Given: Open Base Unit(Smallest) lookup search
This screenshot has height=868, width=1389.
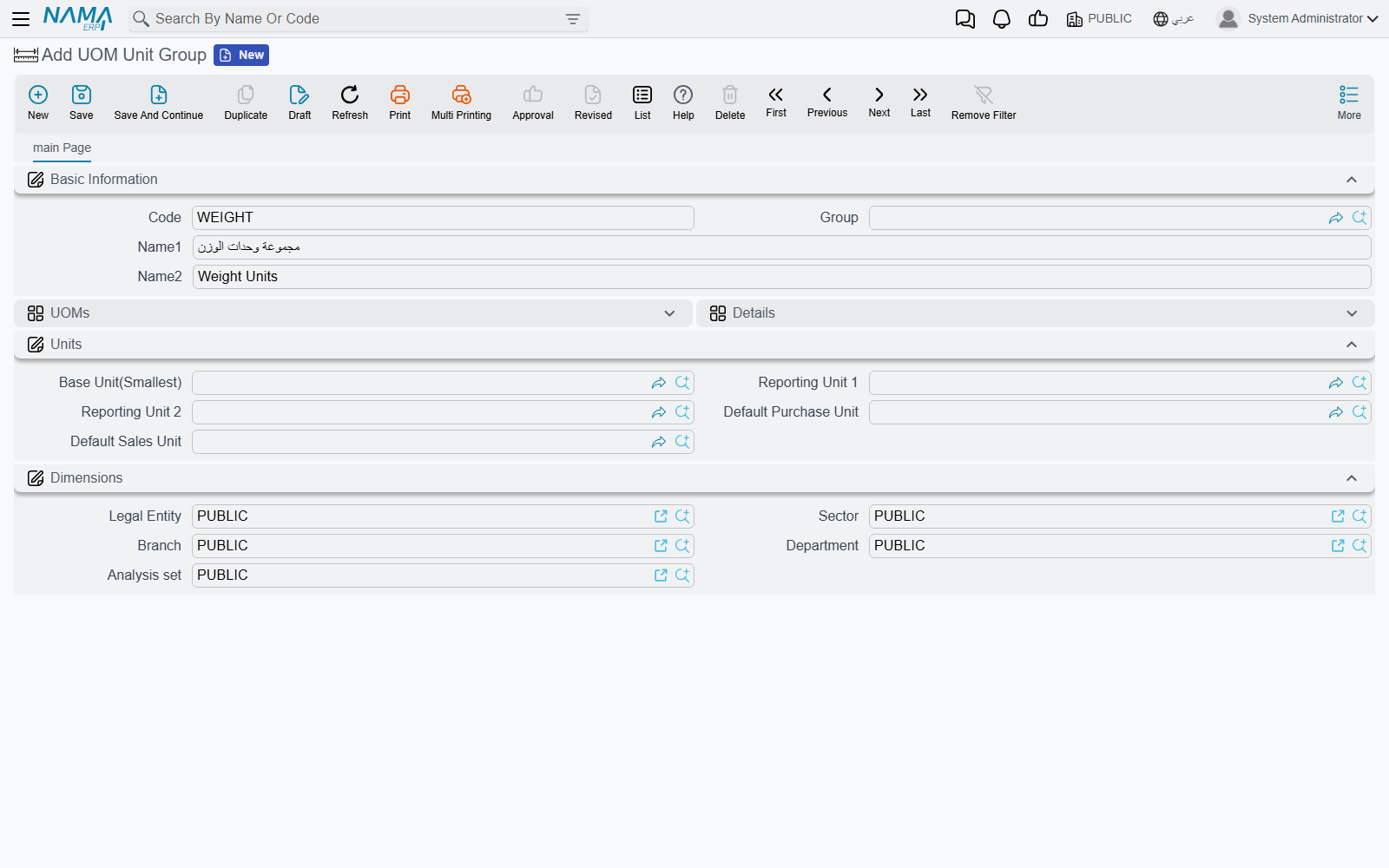Looking at the screenshot, I should coord(682,383).
